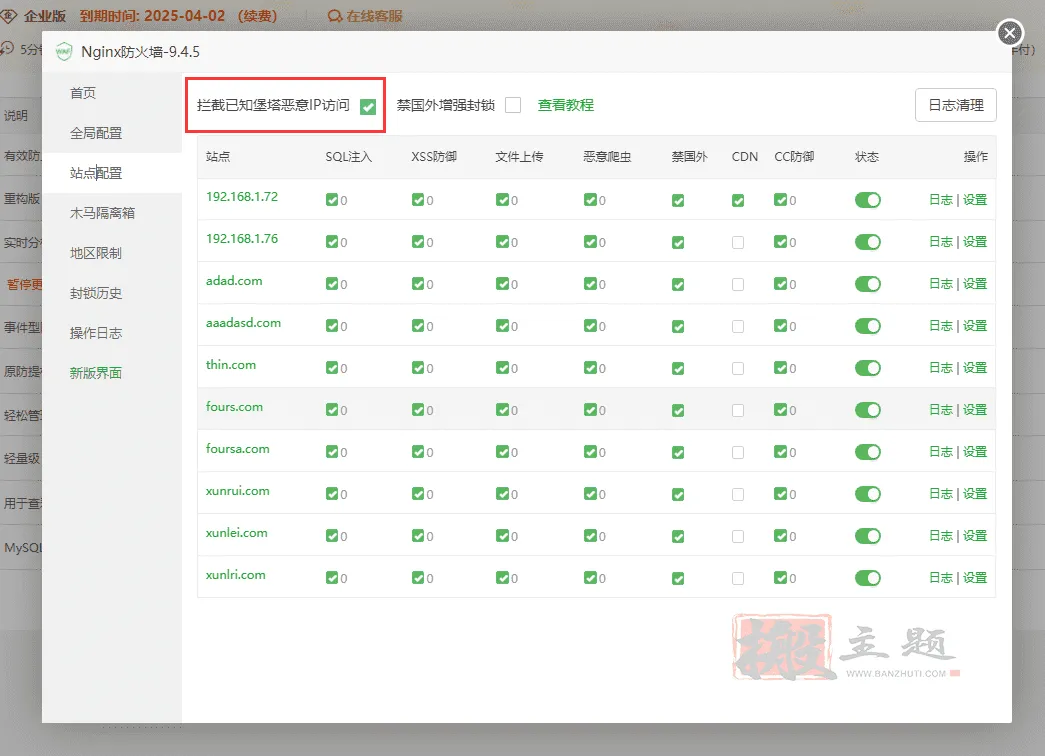Toggle SQL注入 checkbox for xunlri.com
Image resolution: width=1045 pixels, height=756 pixels.
[332, 577]
